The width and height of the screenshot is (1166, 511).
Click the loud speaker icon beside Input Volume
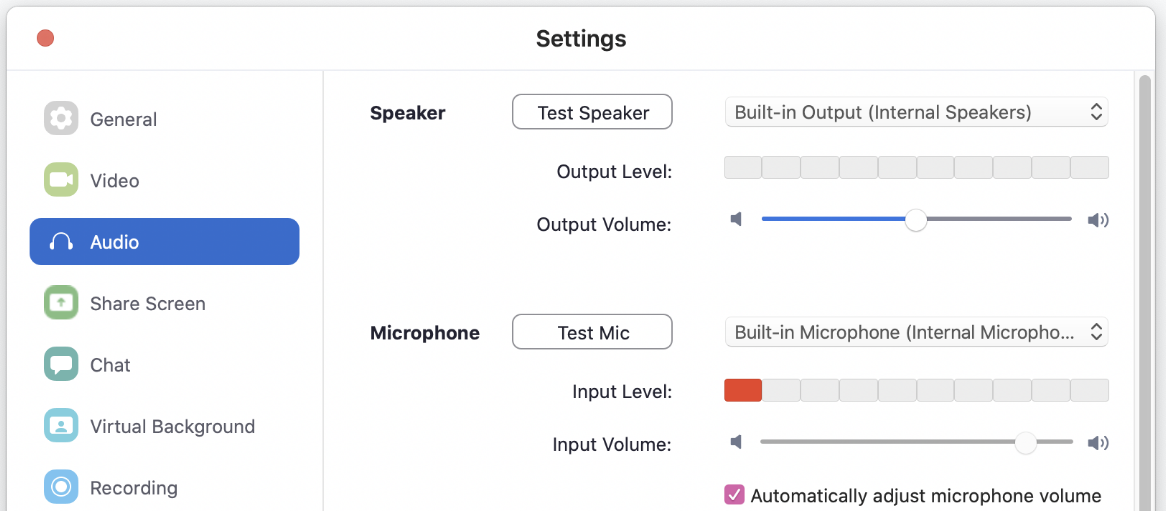point(1098,443)
